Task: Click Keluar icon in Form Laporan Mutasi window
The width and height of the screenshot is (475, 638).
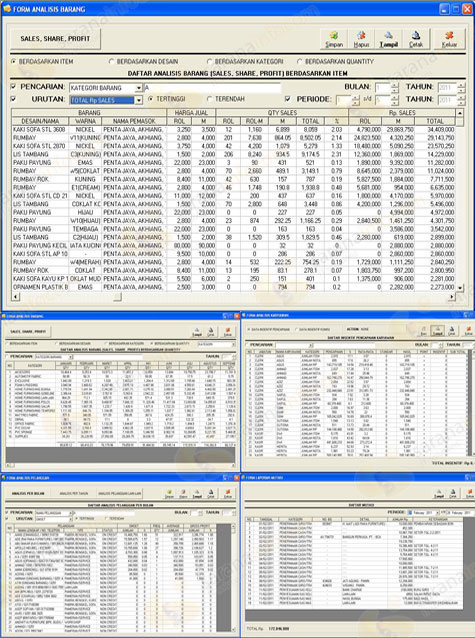Action: click(x=469, y=494)
